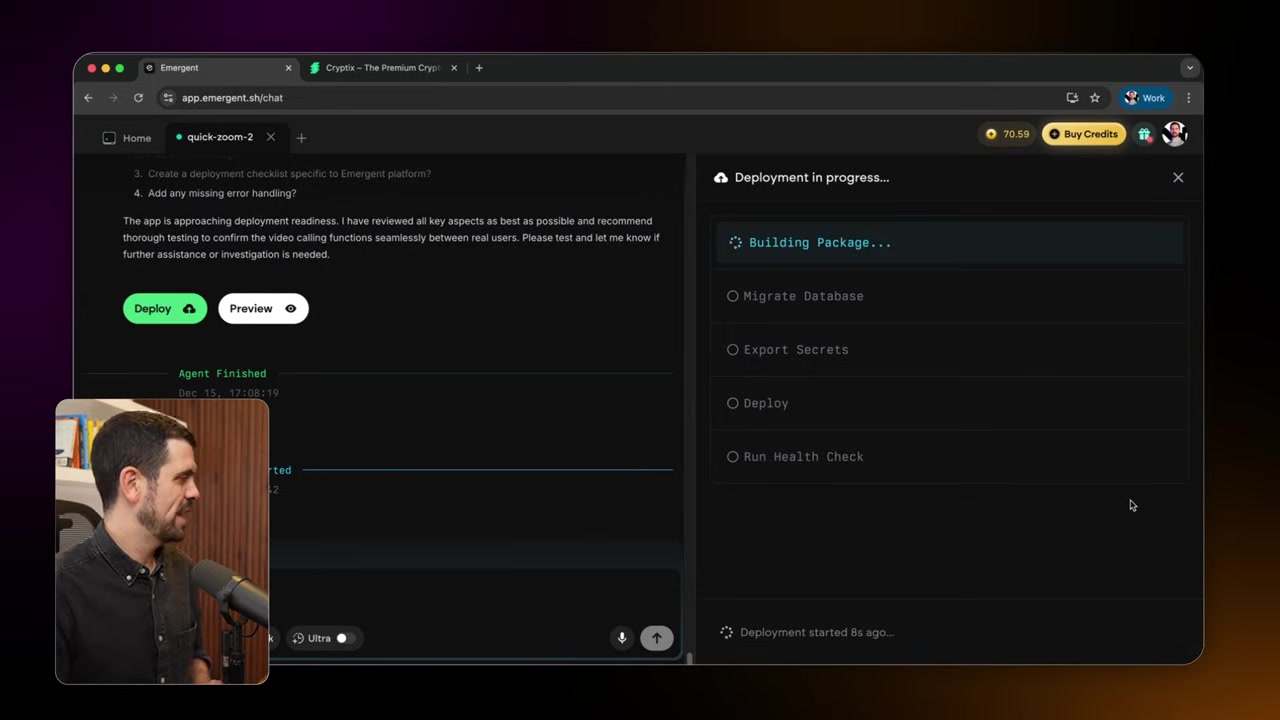Toggle the Ultra mode switch
This screenshot has width=1280, height=720.
342,638
